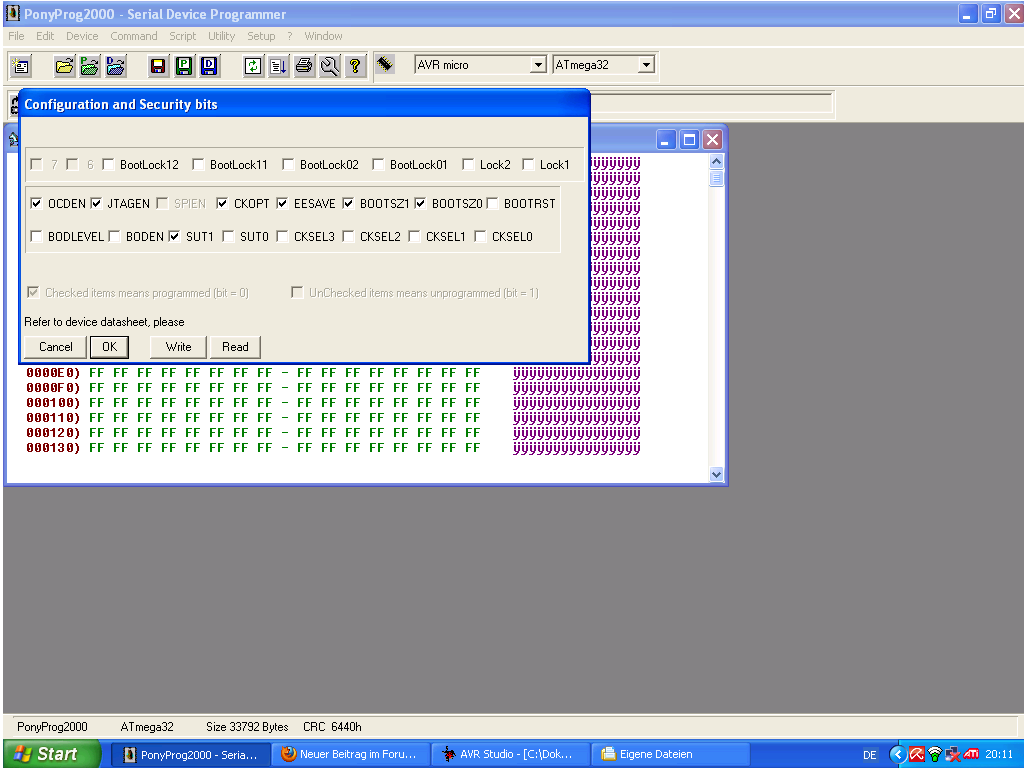Switch to AVR Studio taskbar item
The image size is (1024, 768).
click(509, 754)
